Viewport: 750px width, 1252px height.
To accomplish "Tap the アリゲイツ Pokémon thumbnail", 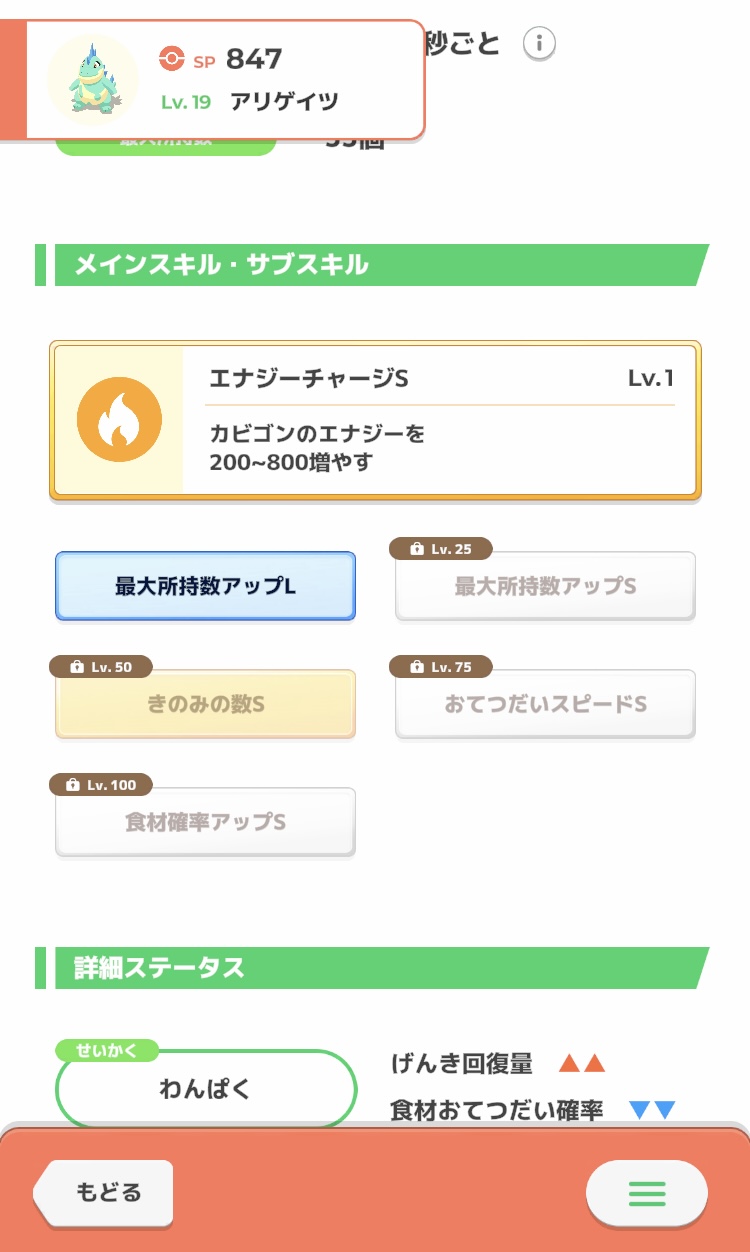I will tap(92, 79).
